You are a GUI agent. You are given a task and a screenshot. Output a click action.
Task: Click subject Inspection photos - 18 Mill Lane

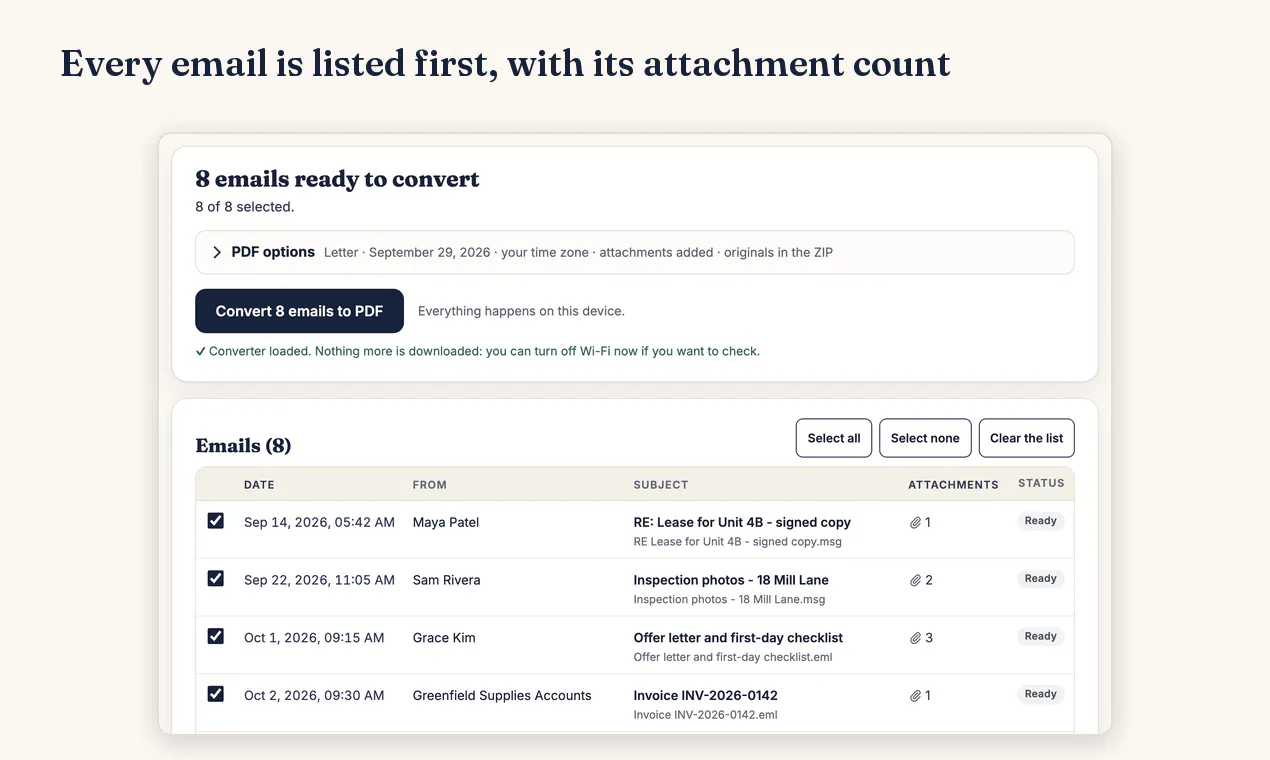pos(731,580)
